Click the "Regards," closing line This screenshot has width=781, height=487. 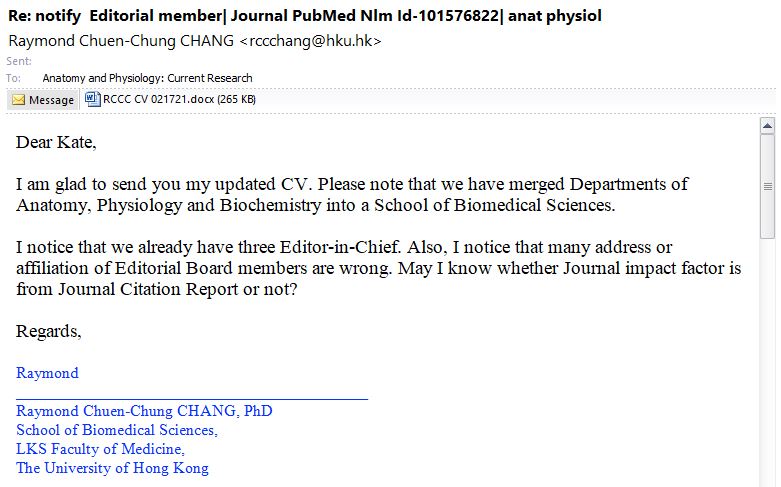click(x=49, y=331)
